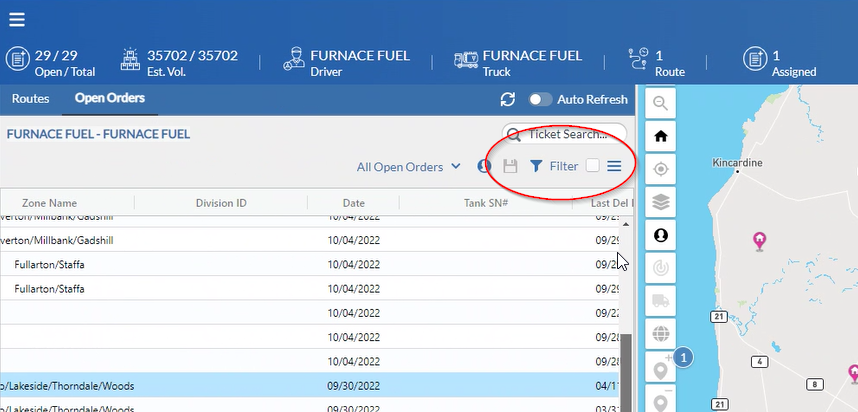Click the grid vertical scrollbar thumb
Image resolution: width=858 pixels, height=412 pixels.
(x=626, y=372)
